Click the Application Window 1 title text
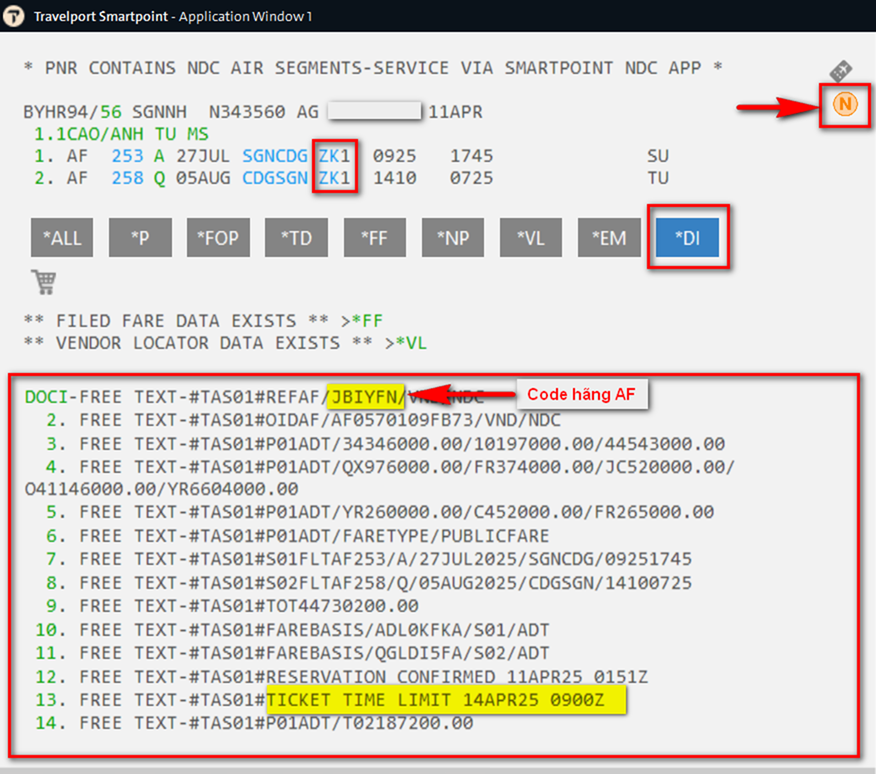Image resolution: width=876 pixels, height=774 pixels. [245, 16]
